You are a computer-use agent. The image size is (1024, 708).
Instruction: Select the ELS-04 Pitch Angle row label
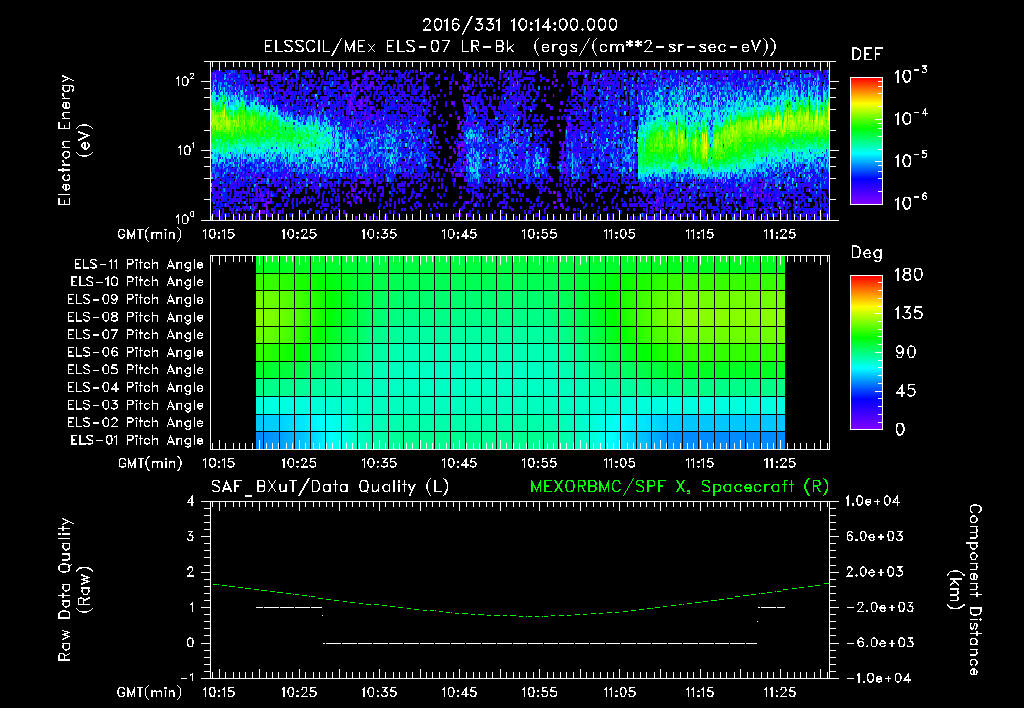[135, 387]
